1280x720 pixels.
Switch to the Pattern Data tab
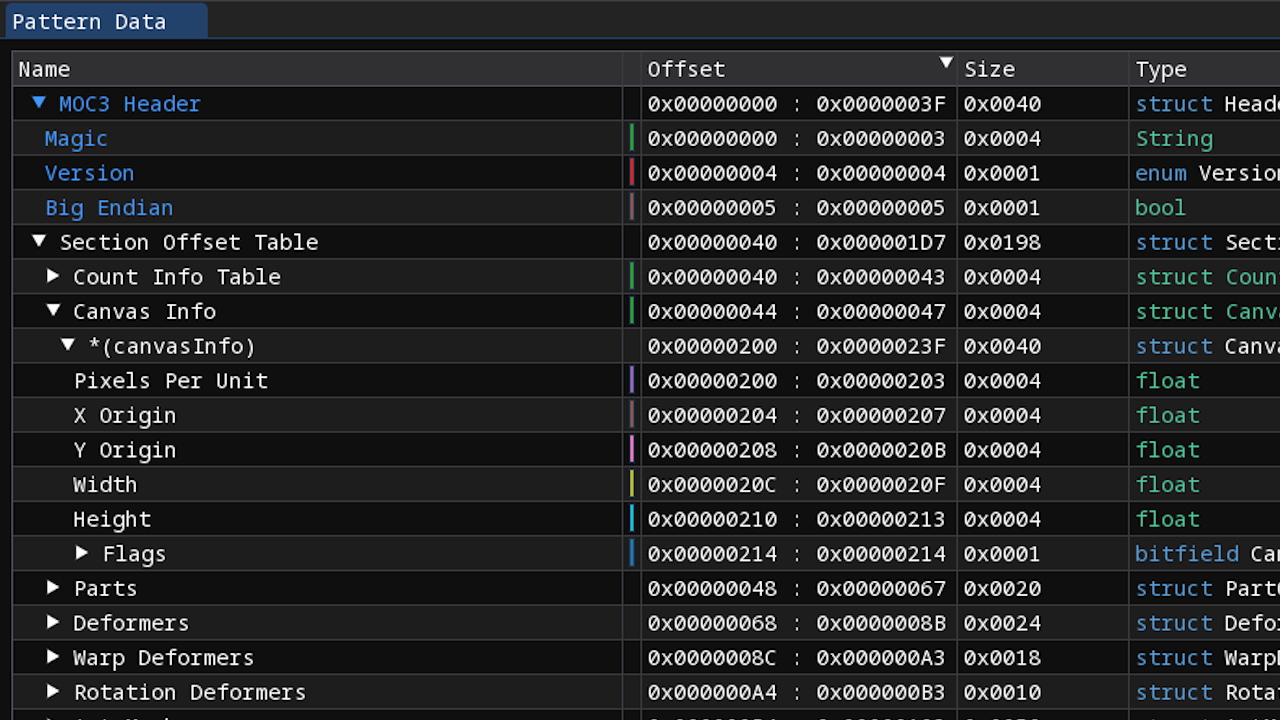click(90, 21)
